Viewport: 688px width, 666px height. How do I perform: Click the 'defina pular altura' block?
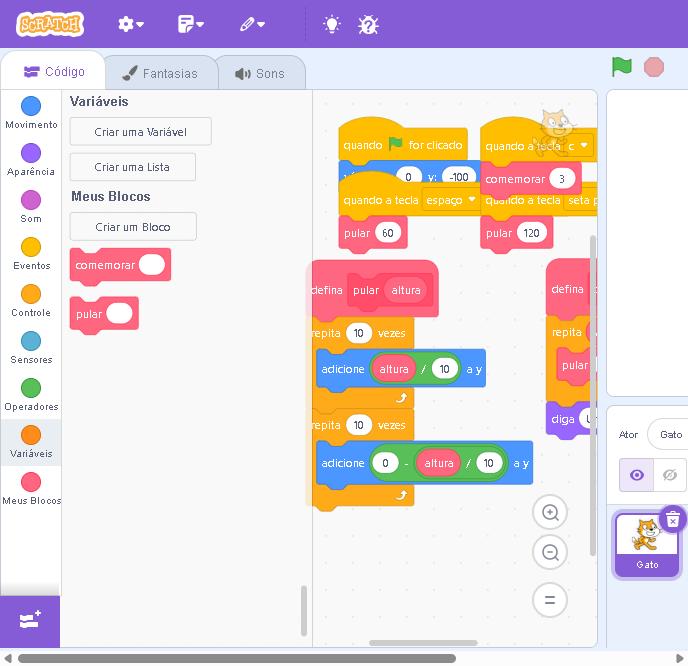328,290
